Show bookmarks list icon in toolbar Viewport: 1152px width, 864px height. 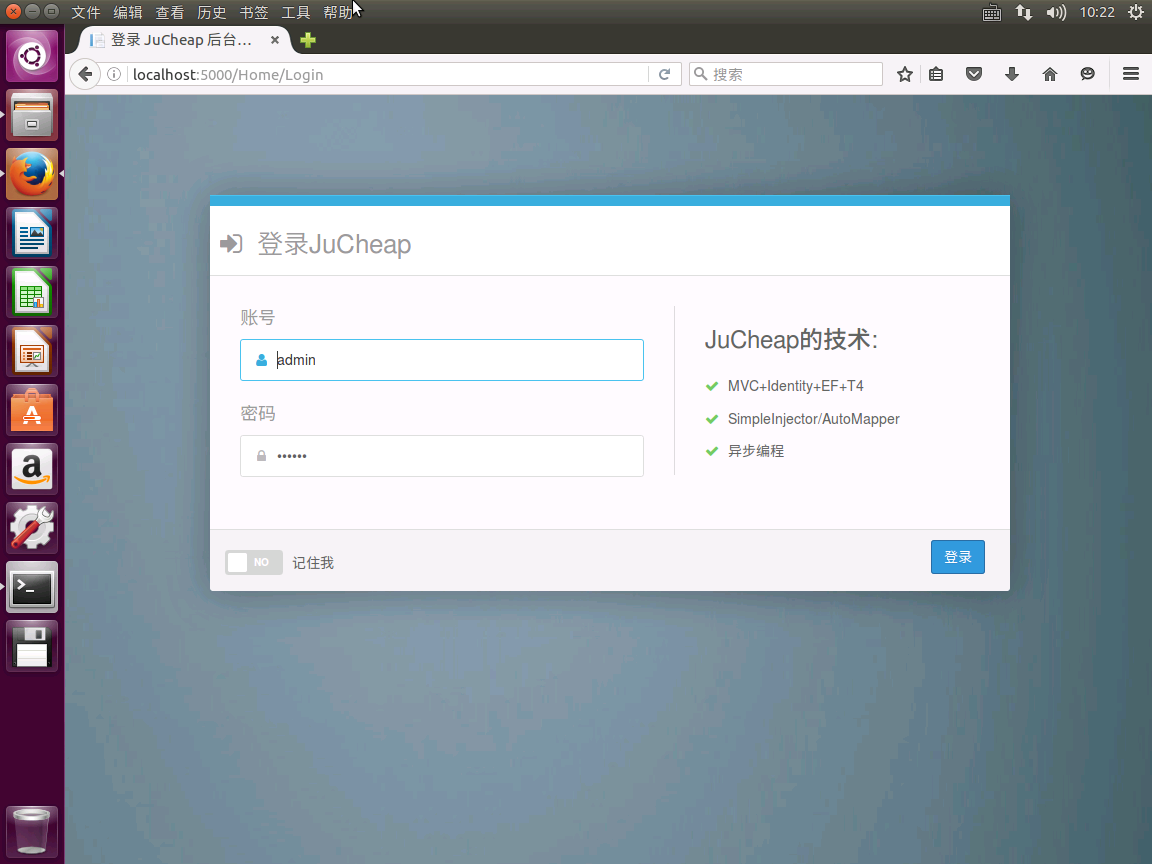[x=936, y=74]
